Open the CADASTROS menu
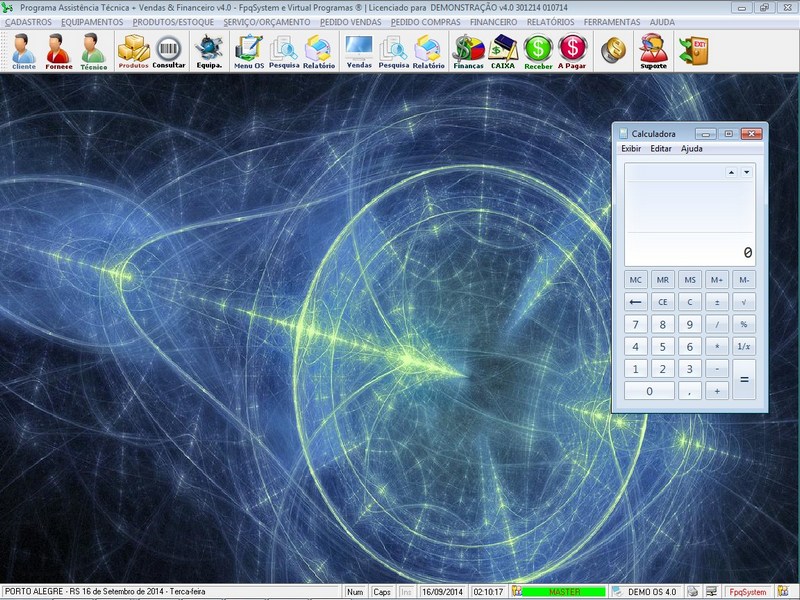 pos(28,22)
